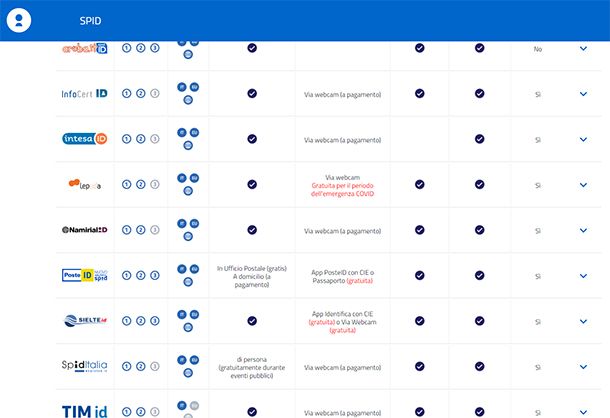Image resolution: width=610 pixels, height=418 pixels.
Task: Click 'Sì' value in Poste ID row
Action: tap(538, 276)
